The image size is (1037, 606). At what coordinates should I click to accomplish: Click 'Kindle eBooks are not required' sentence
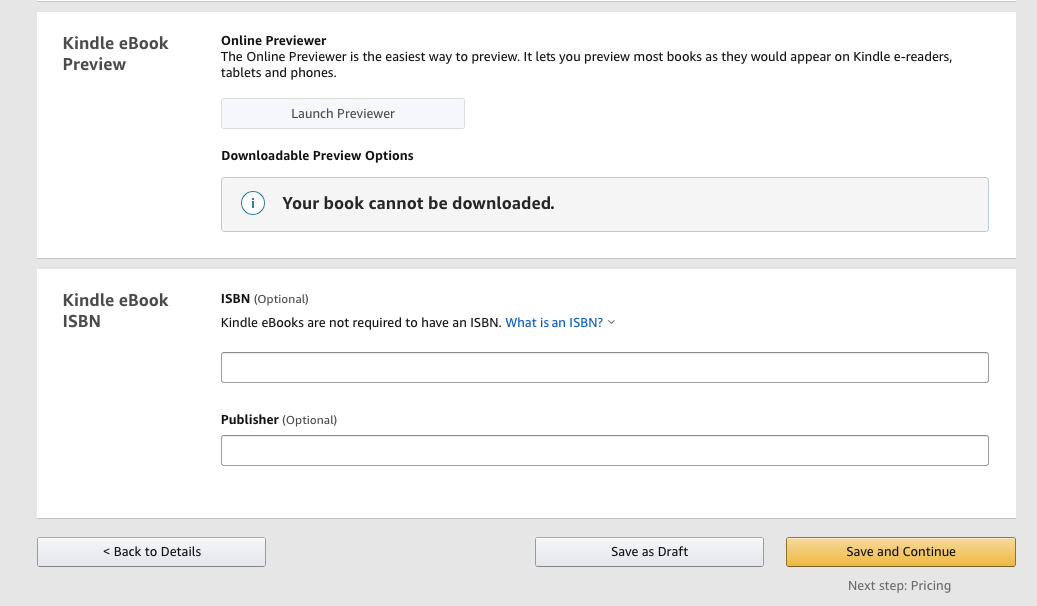360,323
